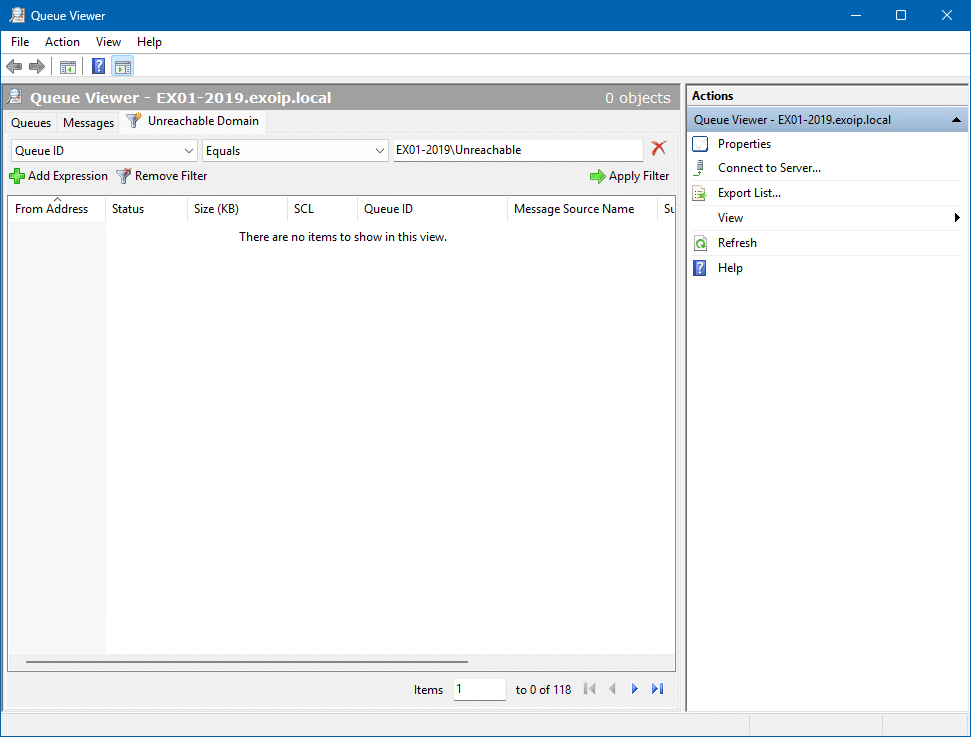
Task: Click the Items page number input field
Action: pyautogui.click(x=479, y=689)
